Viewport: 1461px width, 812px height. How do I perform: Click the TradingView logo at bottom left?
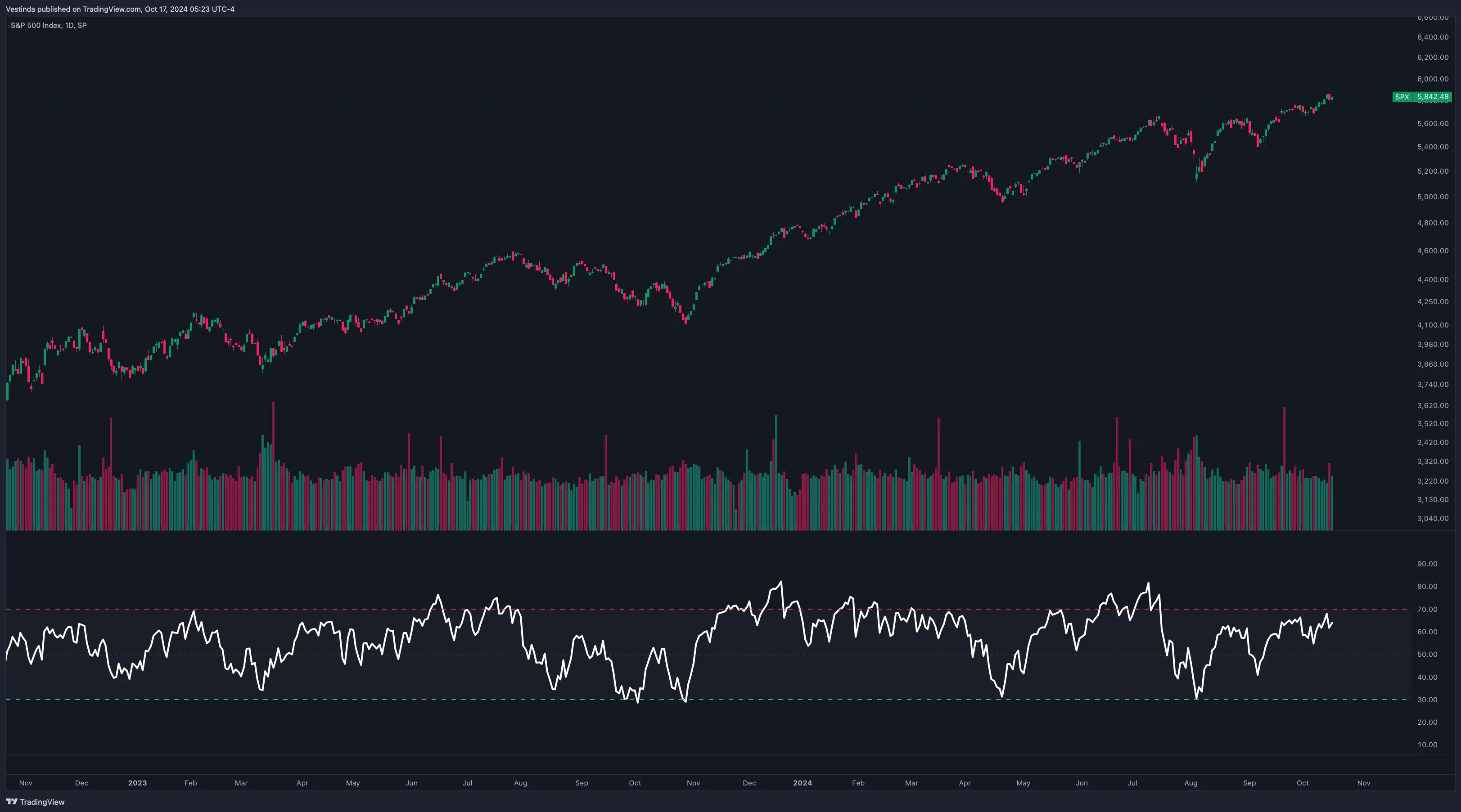click(x=35, y=802)
